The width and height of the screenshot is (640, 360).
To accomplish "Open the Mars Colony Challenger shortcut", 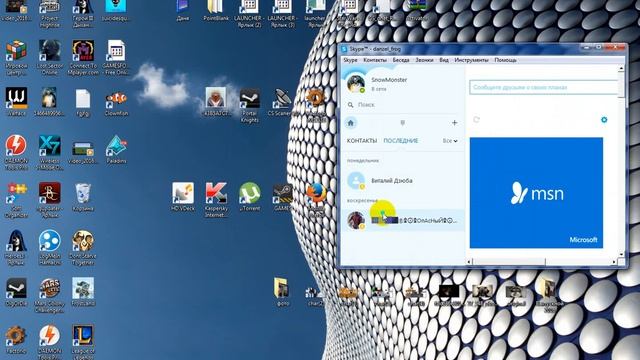I will pyautogui.click(x=50, y=295).
